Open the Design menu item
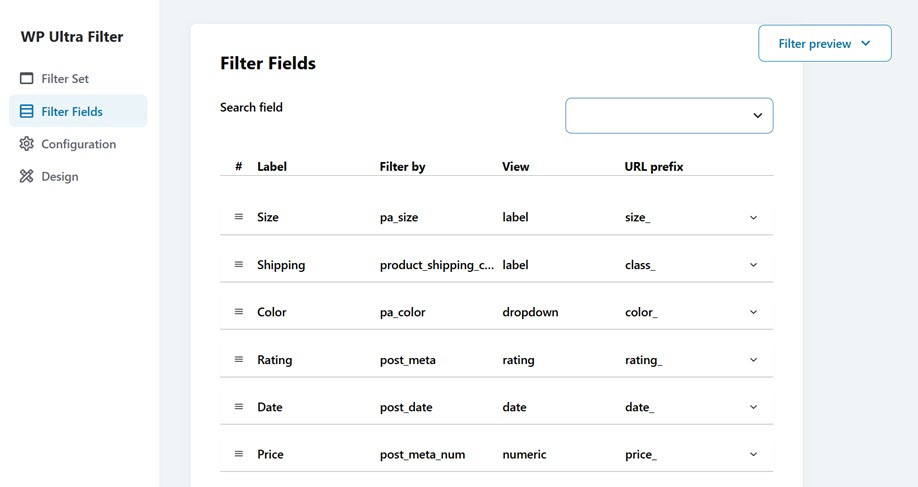 [60, 177]
